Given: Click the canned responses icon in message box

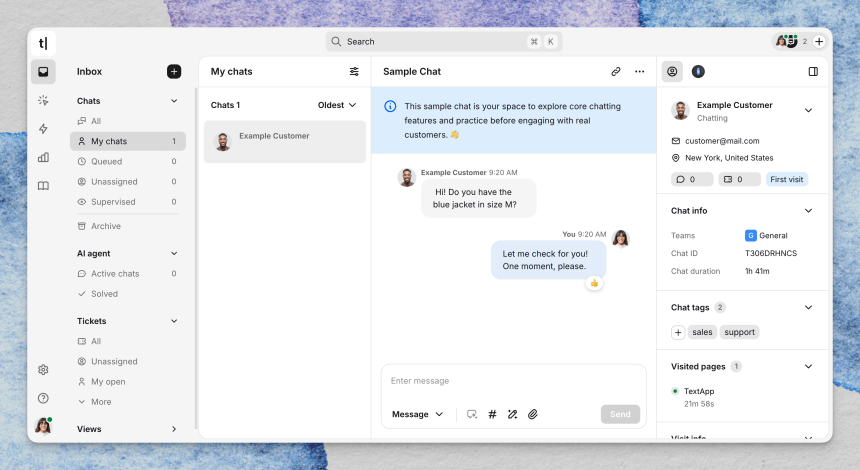Looking at the screenshot, I should [x=472, y=414].
